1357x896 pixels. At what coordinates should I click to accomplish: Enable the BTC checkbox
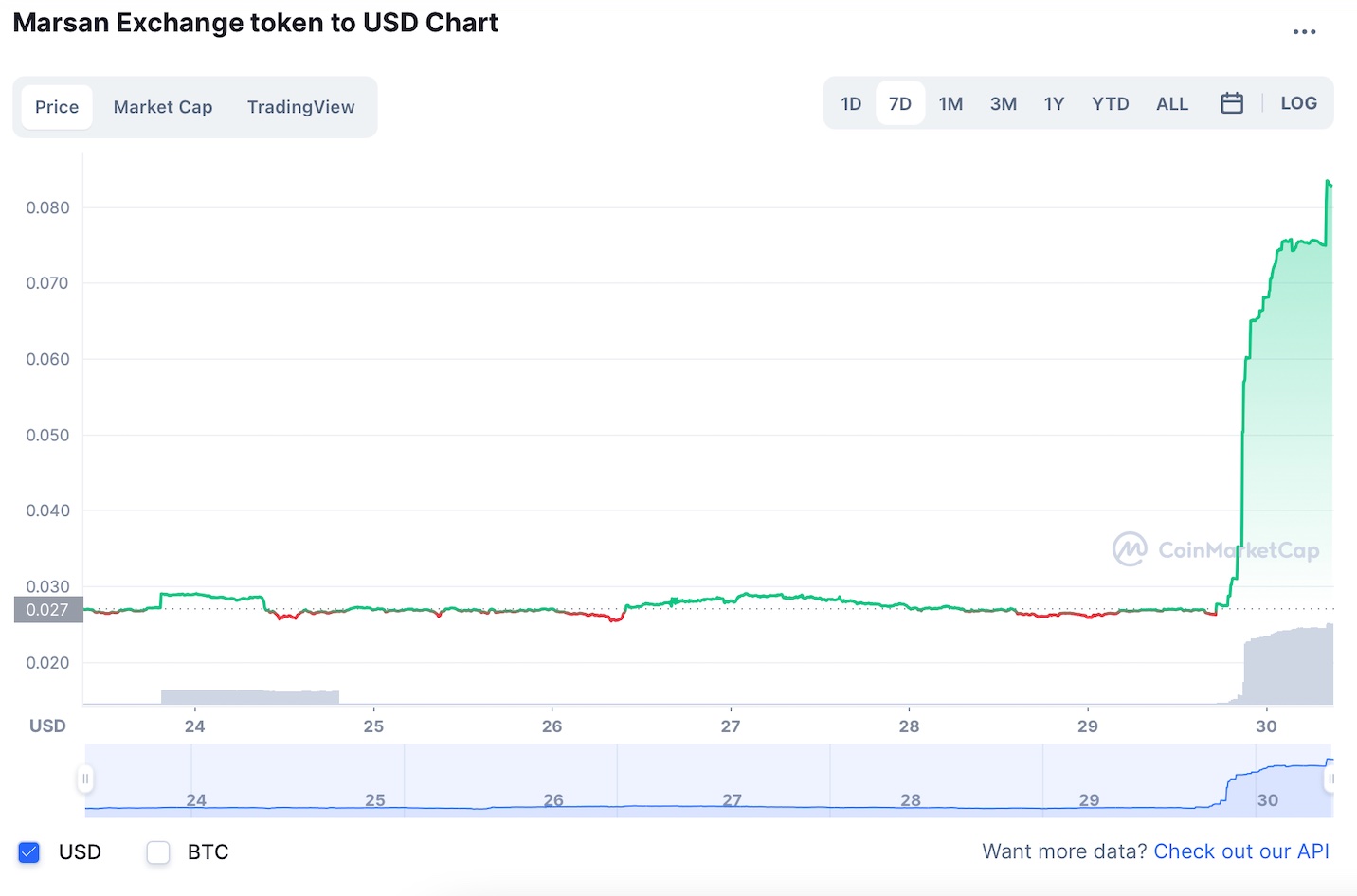click(x=157, y=851)
